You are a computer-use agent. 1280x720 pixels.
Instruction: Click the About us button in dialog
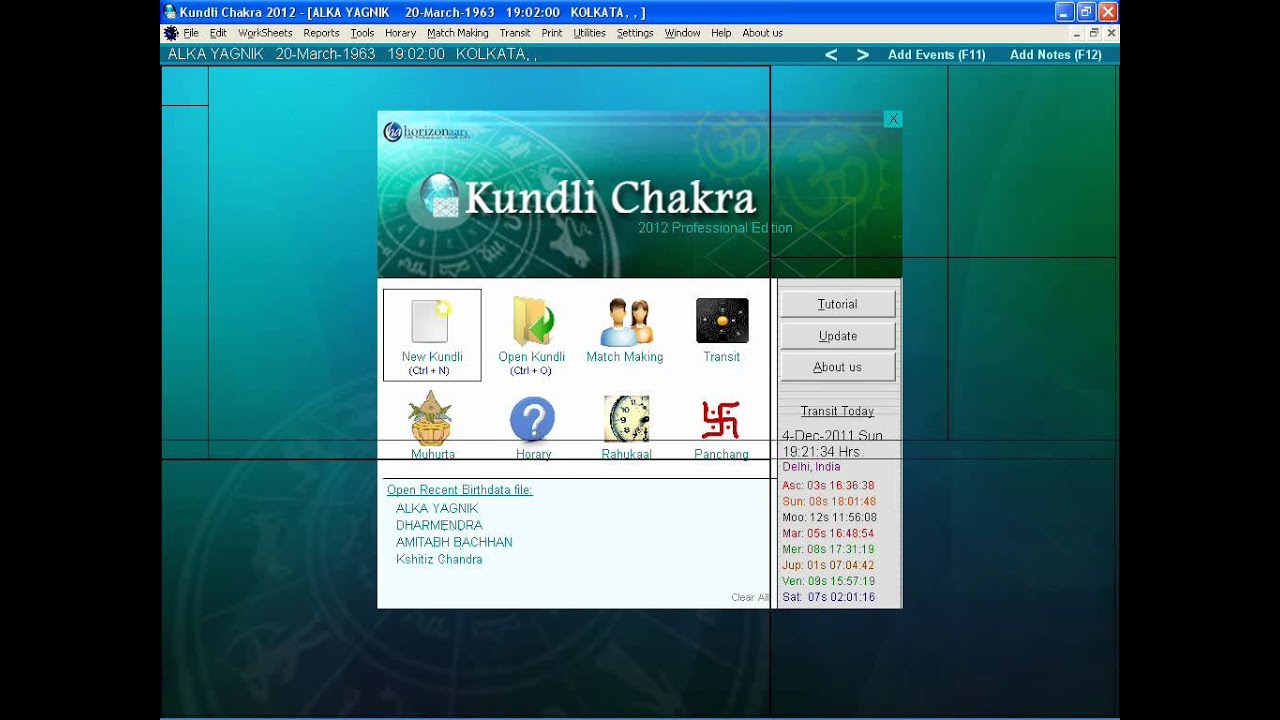click(837, 367)
